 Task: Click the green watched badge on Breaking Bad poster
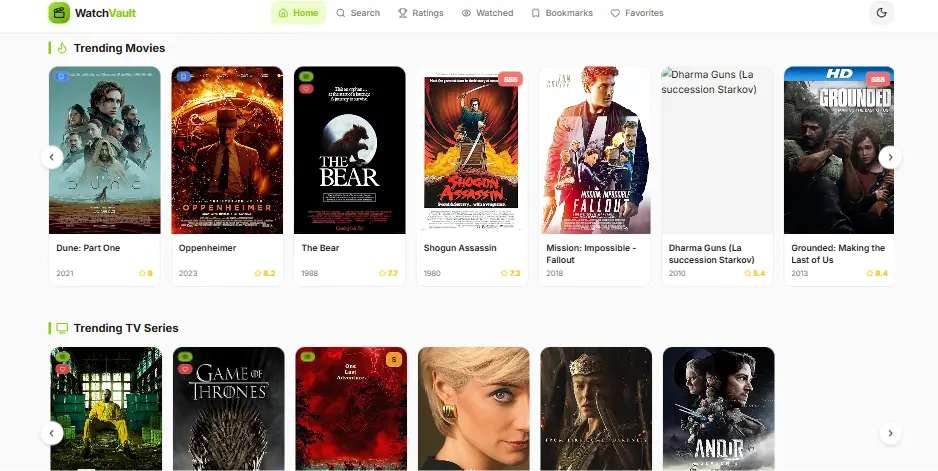[62, 357]
